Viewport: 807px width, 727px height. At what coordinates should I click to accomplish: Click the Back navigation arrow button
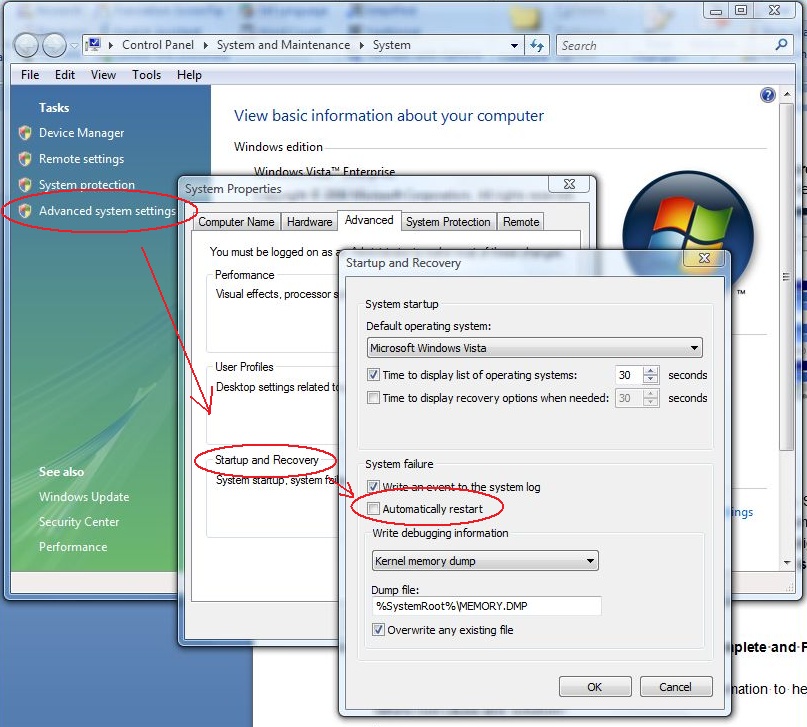(26, 45)
